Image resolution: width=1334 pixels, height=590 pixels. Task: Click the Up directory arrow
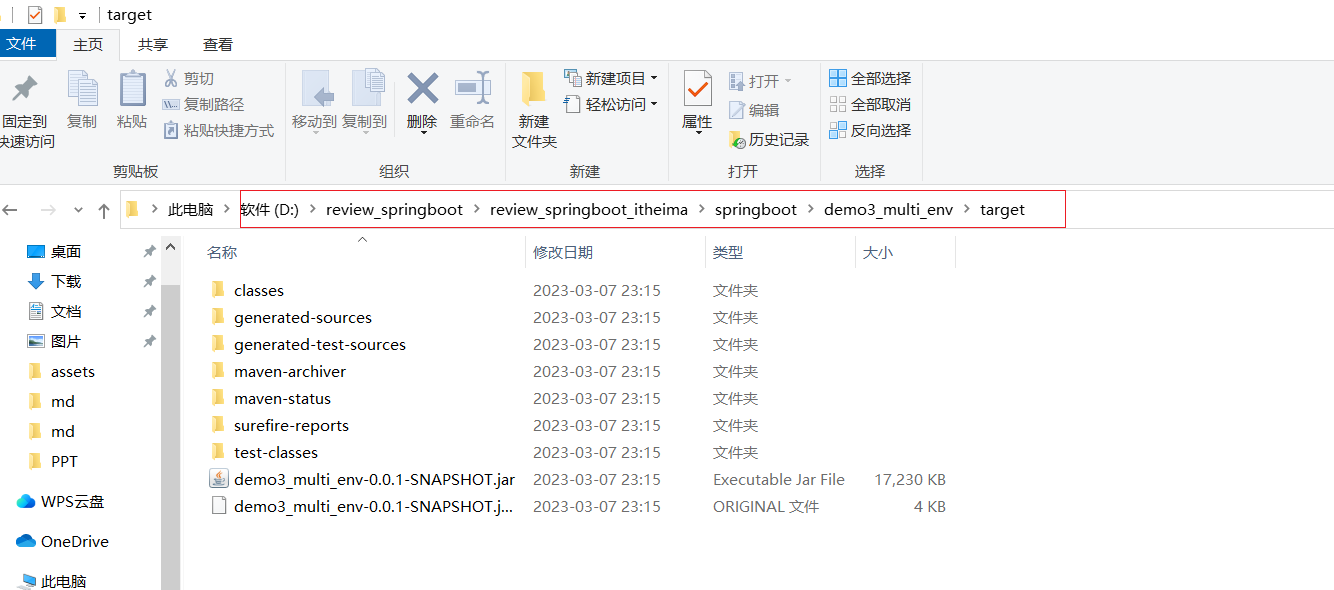104,210
